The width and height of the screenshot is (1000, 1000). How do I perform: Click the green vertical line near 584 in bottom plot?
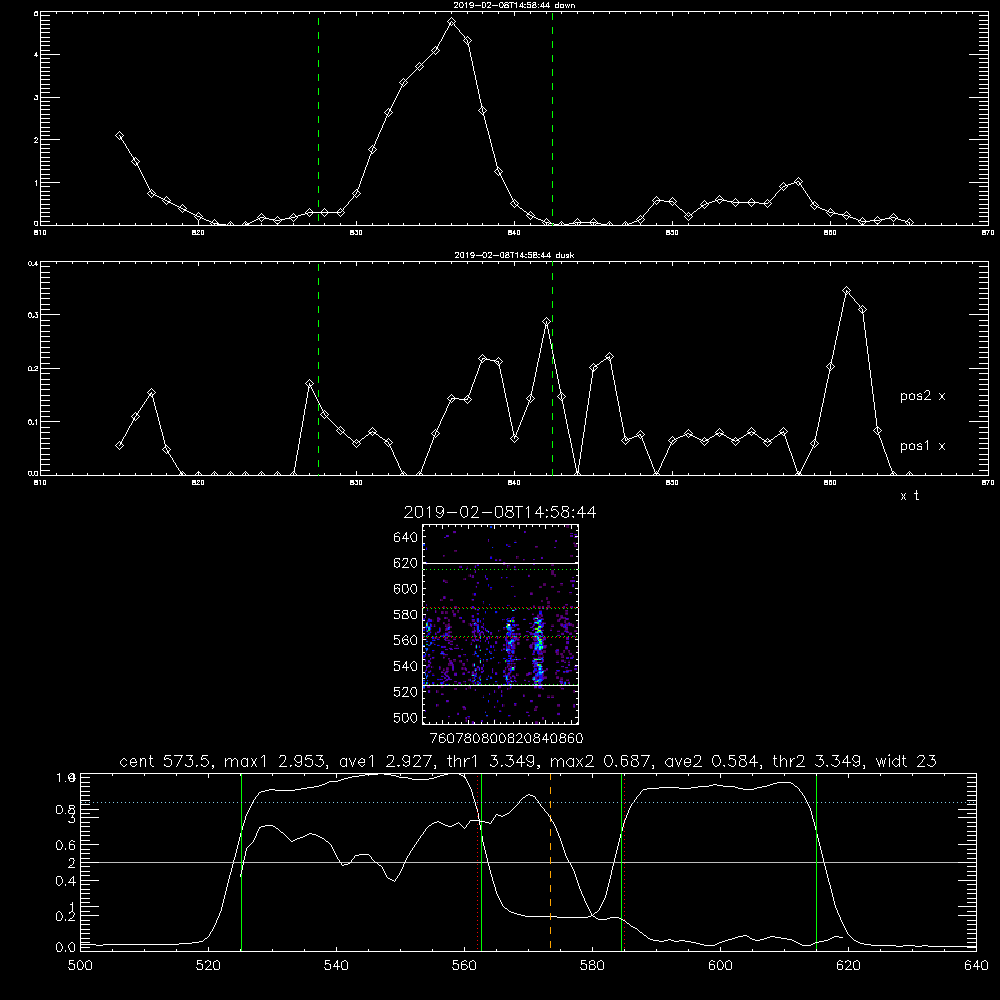[621, 862]
